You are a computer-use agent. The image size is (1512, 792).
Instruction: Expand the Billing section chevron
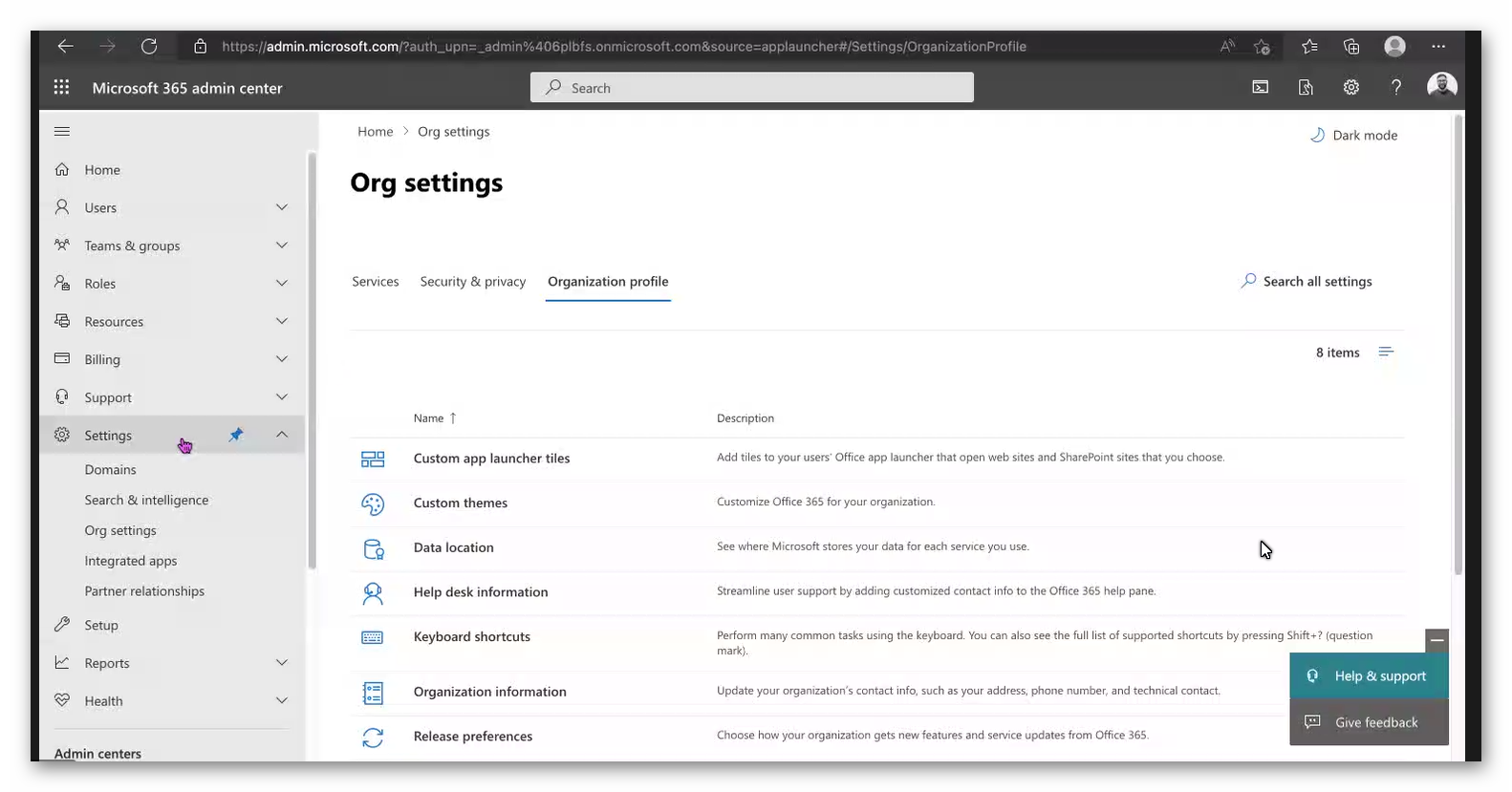pos(282,359)
